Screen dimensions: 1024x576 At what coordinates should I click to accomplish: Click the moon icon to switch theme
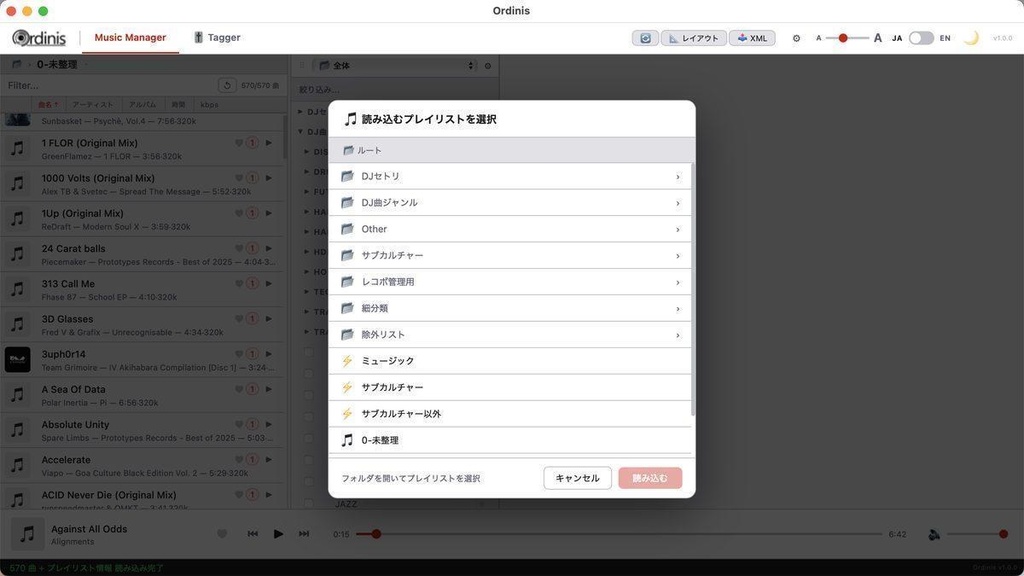pyautogui.click(x=969, y=37)
